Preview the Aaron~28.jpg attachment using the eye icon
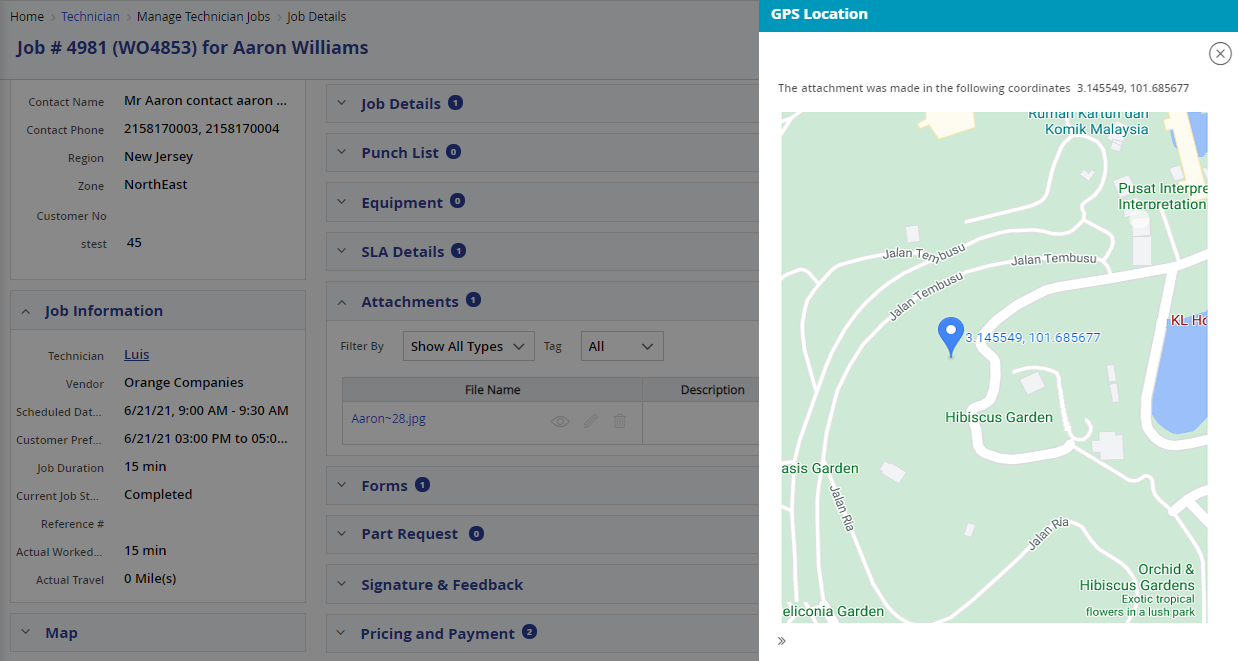 559,421
